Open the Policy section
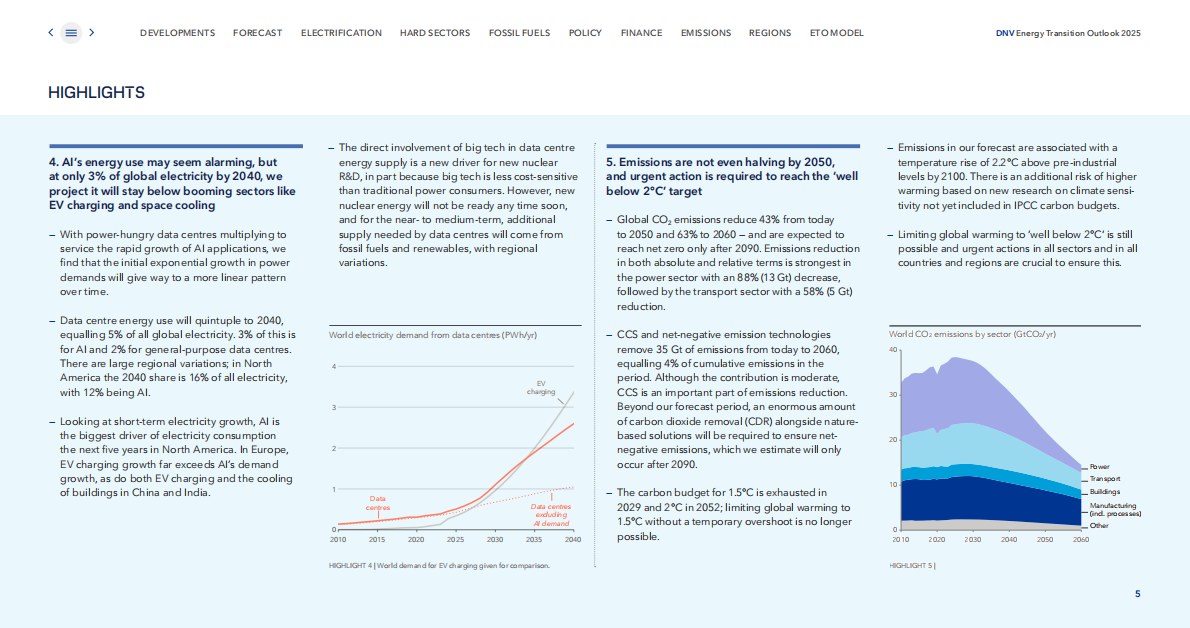1190x628 pixels. [x=585, y=33]
